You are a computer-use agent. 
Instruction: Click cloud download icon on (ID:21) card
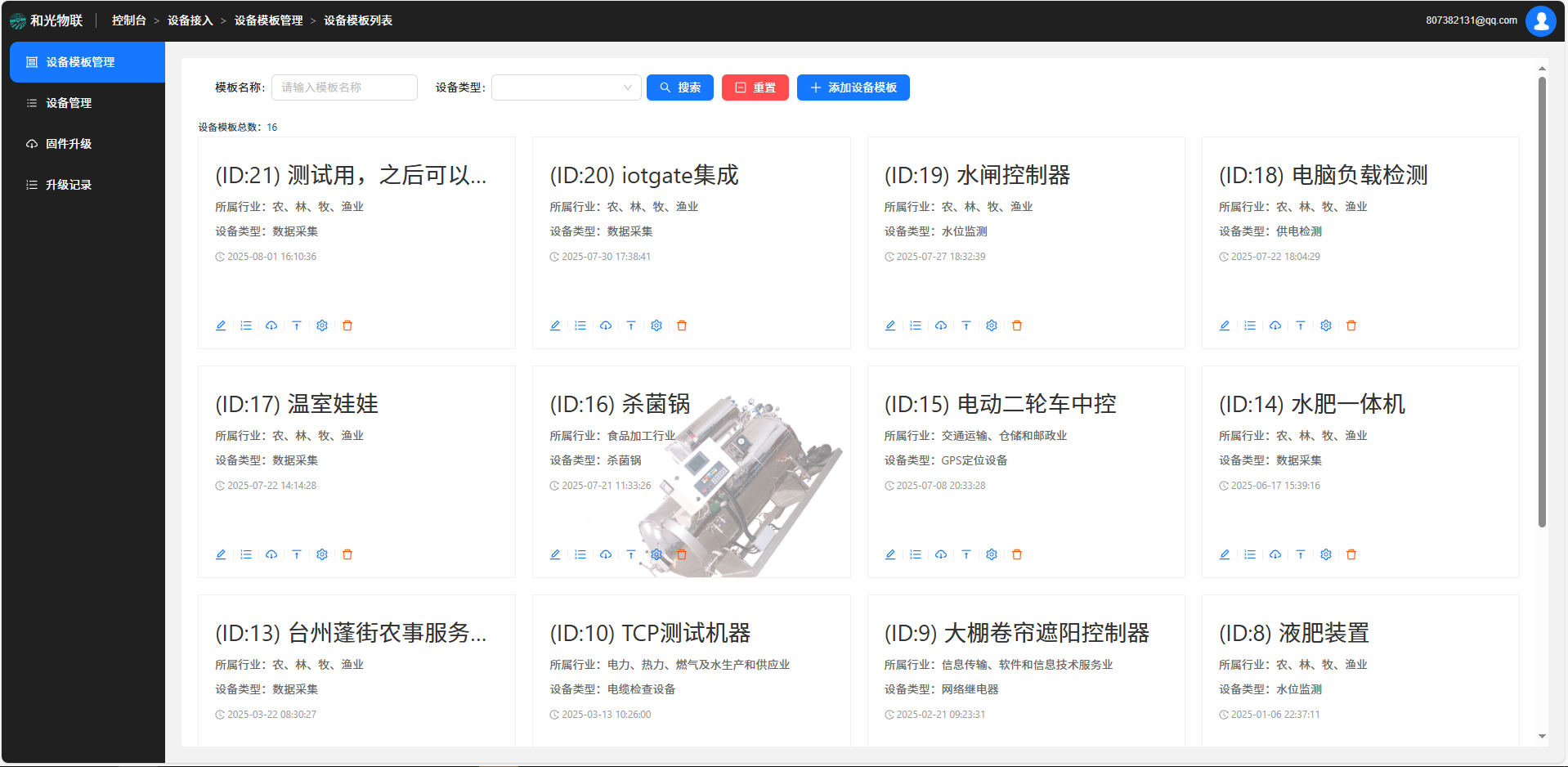271,325
